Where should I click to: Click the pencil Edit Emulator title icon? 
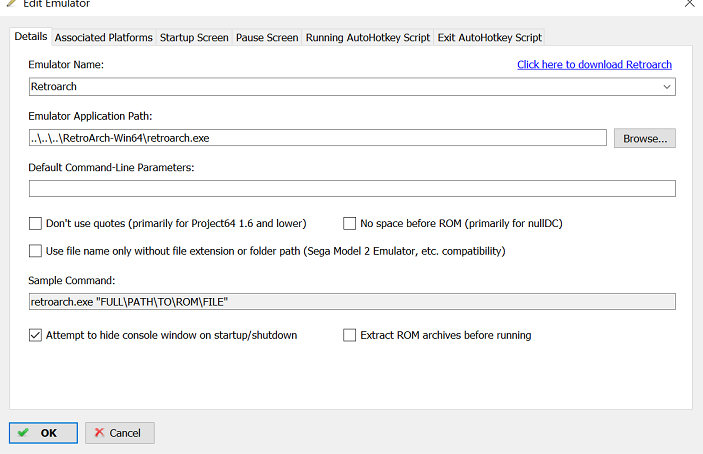click(12, 3)
